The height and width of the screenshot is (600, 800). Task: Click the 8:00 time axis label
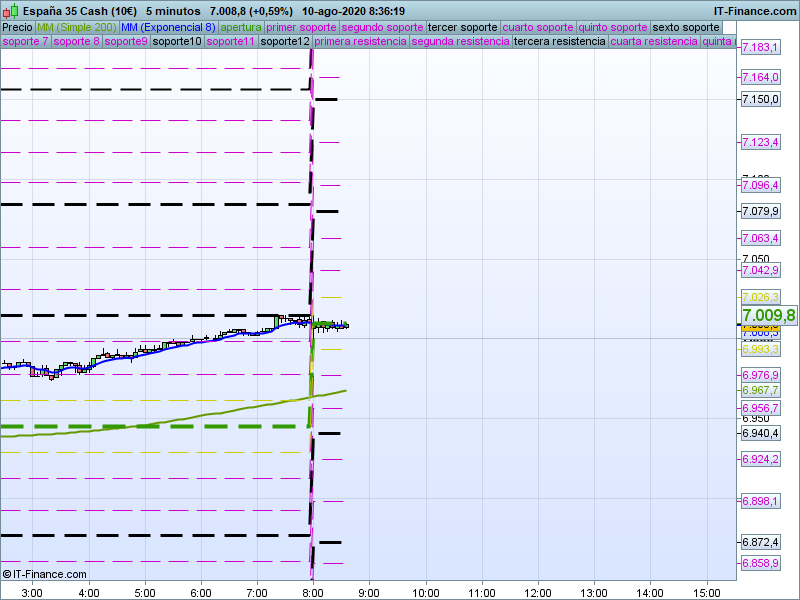(x=313, y=592)
